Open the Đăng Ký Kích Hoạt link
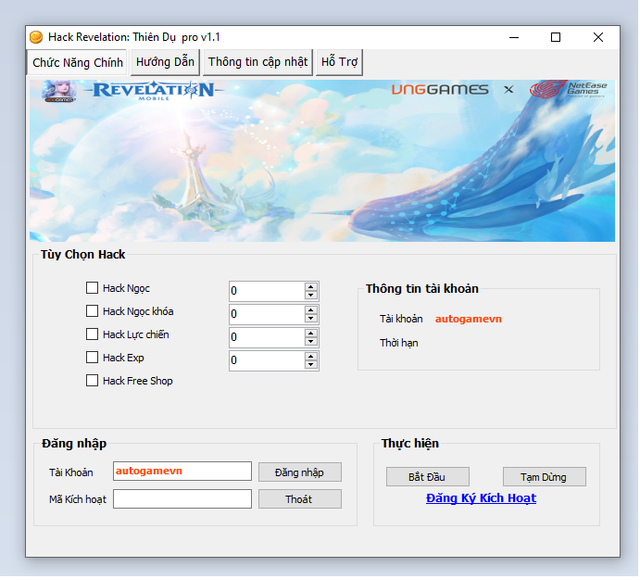The width and height of the screenshot is (640, 580). click(x=481, y=498)
